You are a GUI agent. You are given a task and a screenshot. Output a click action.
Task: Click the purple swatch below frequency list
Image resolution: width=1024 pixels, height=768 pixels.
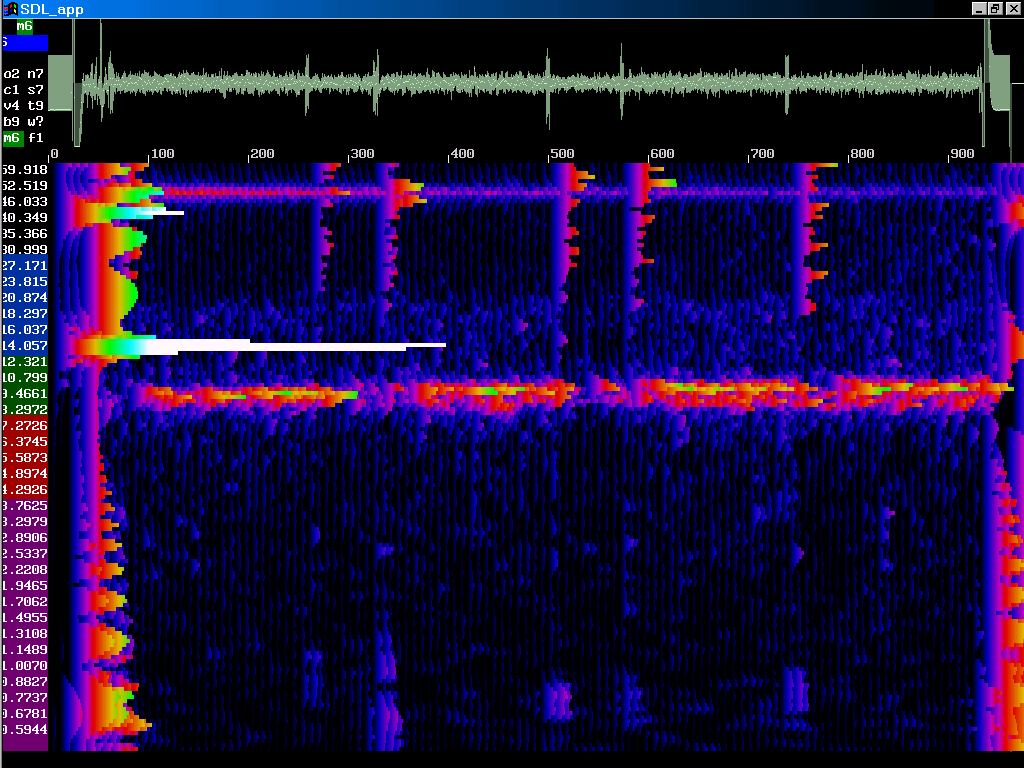click(x=25, y=744)
